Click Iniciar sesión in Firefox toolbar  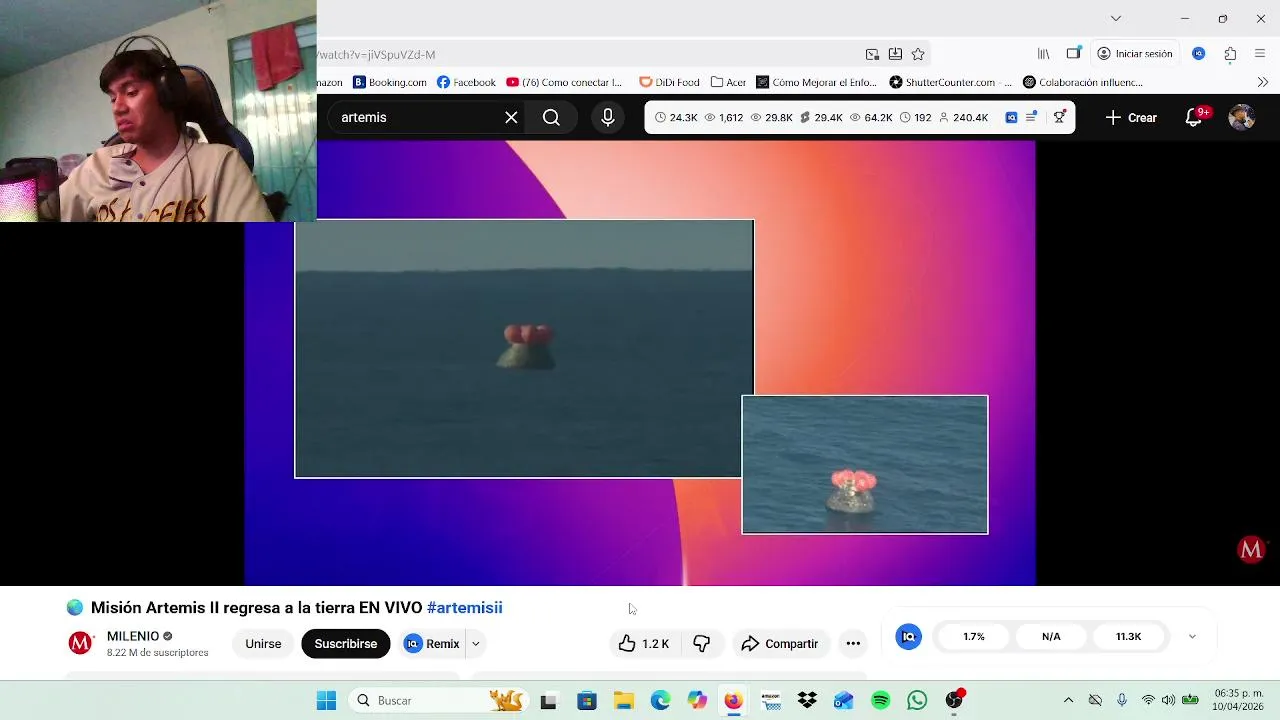1134,54
